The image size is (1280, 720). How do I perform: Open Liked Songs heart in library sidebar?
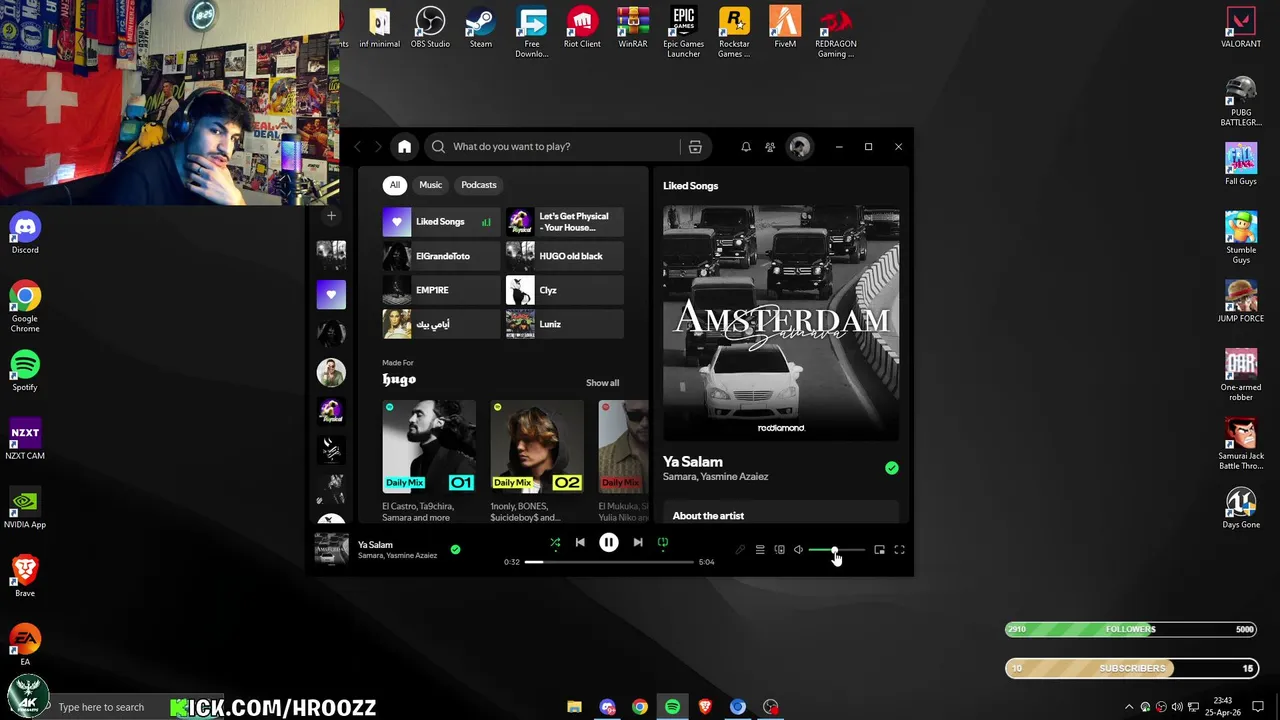tap(331, 294)
